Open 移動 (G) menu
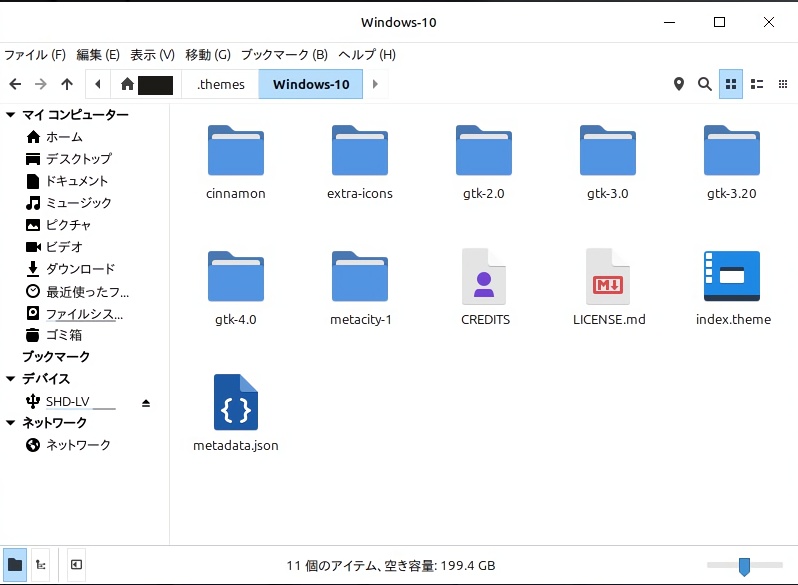798x585 pixels. tap(208, 54)
